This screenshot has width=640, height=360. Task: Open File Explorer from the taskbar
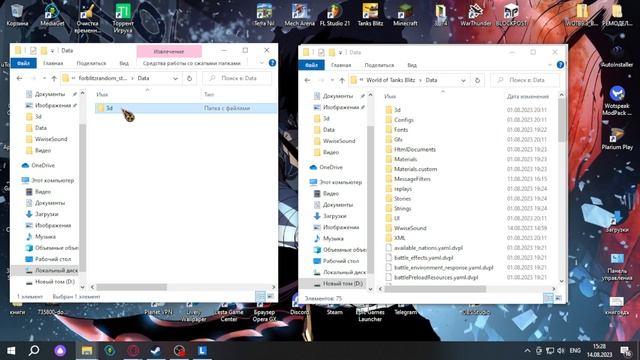click(87, 351)
